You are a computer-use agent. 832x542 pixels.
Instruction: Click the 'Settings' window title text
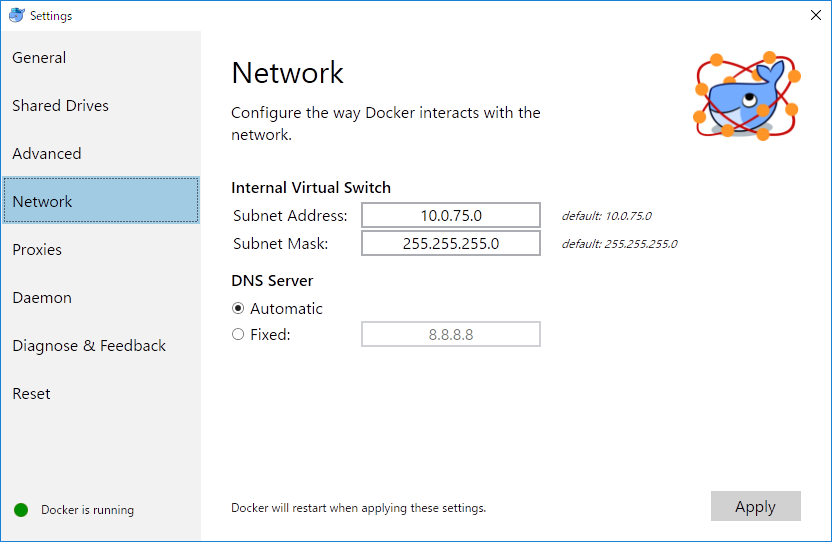click(51, 16)
